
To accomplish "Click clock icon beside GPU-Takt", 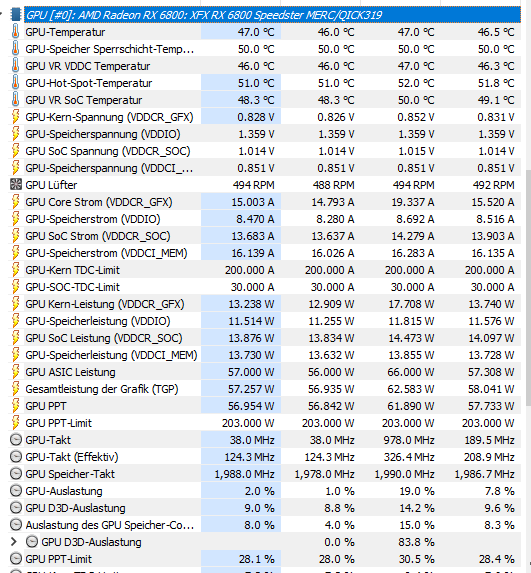I will [16, 440].
